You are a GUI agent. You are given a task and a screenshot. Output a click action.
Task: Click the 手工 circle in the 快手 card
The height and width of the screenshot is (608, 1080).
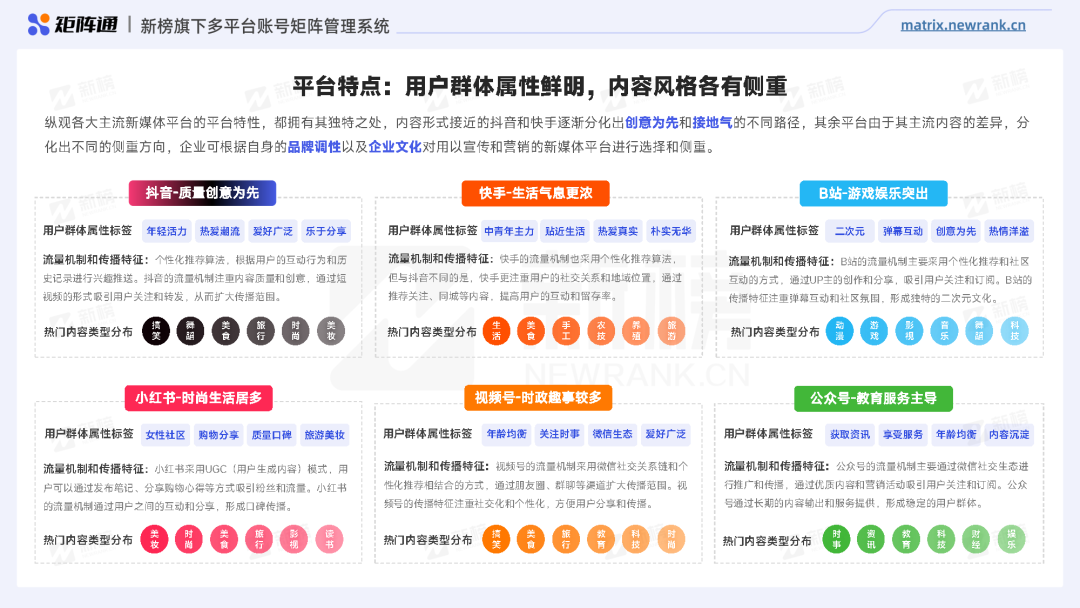(566, 331)
